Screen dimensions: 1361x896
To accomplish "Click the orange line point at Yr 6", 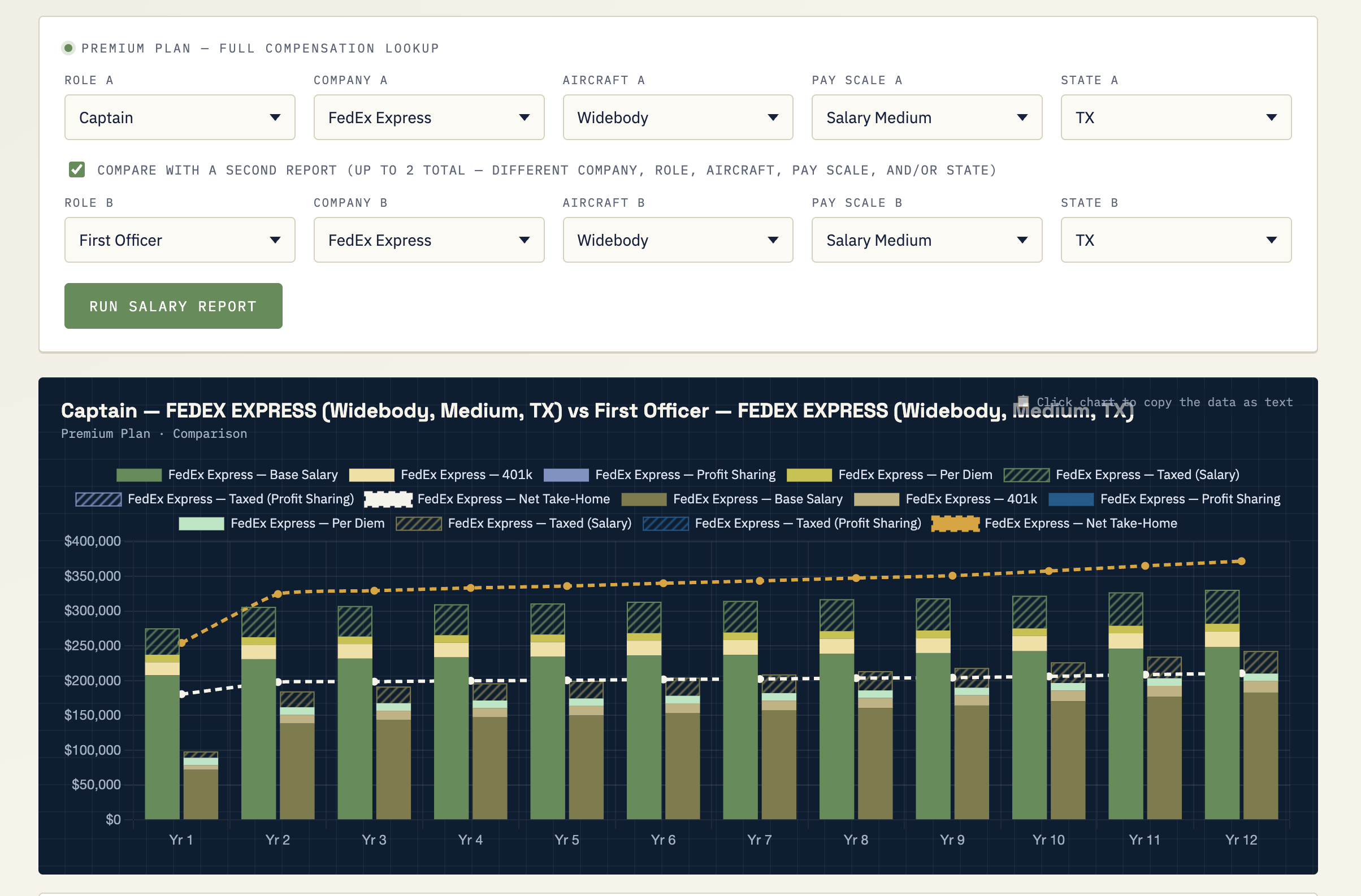I will pos(664,584).
